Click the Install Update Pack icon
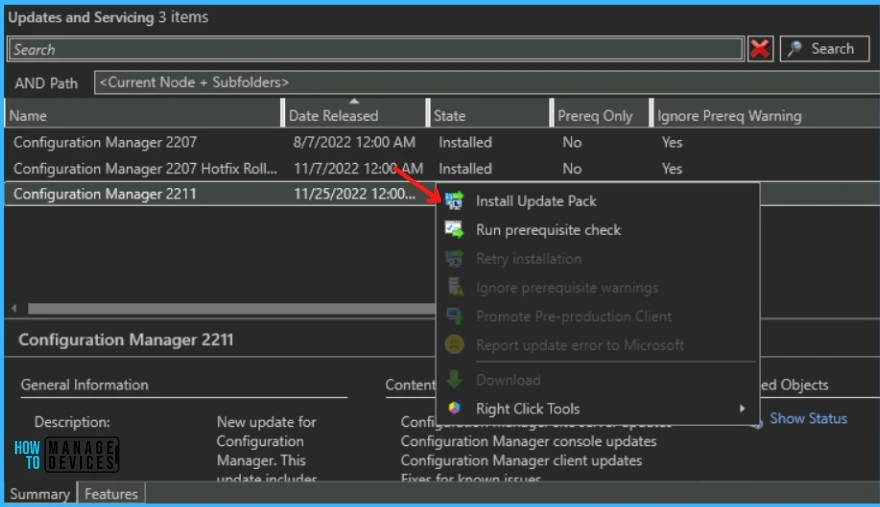Screen dimensions: 880x507 pos(454,200)
